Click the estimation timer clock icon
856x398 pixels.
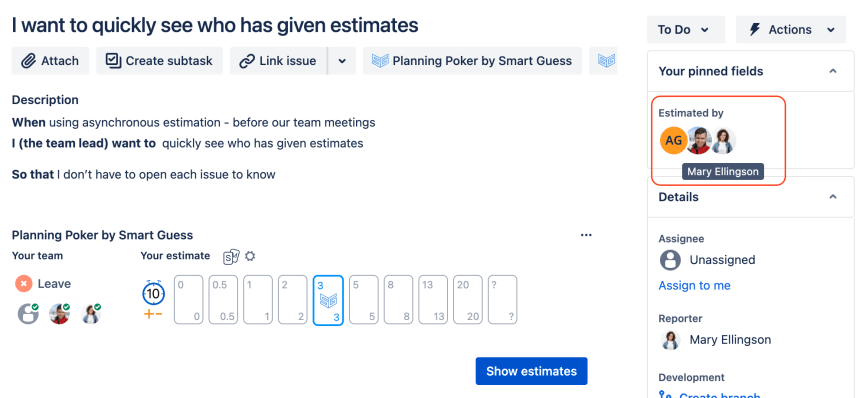[153, 294]
